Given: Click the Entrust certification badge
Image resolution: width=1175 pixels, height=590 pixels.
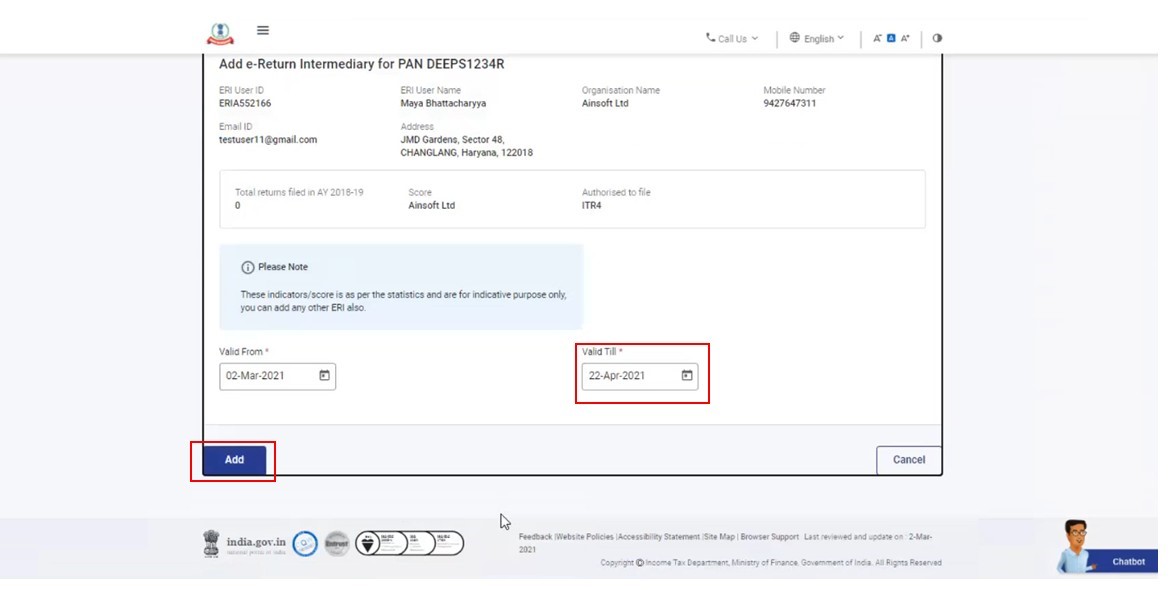Looking at the screenshot, I should click(x=337, y=543).
